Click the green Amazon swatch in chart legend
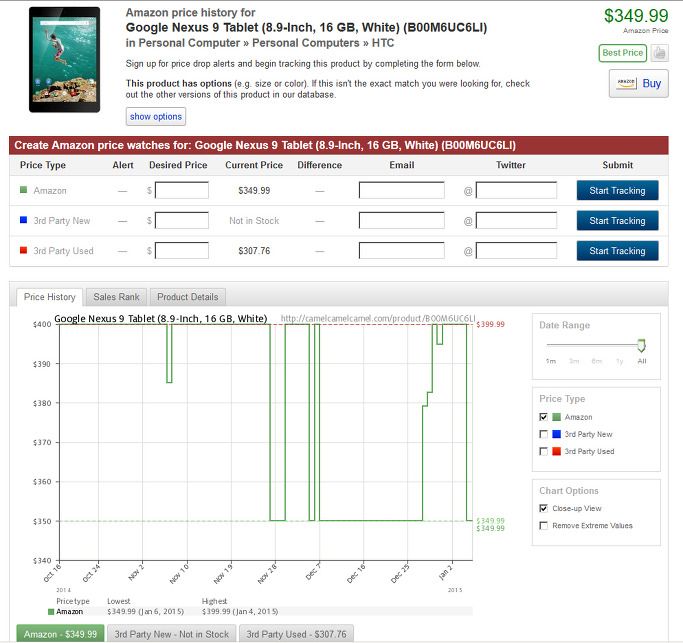The width and height of the screenshot is (683, 643). [51, 612]
